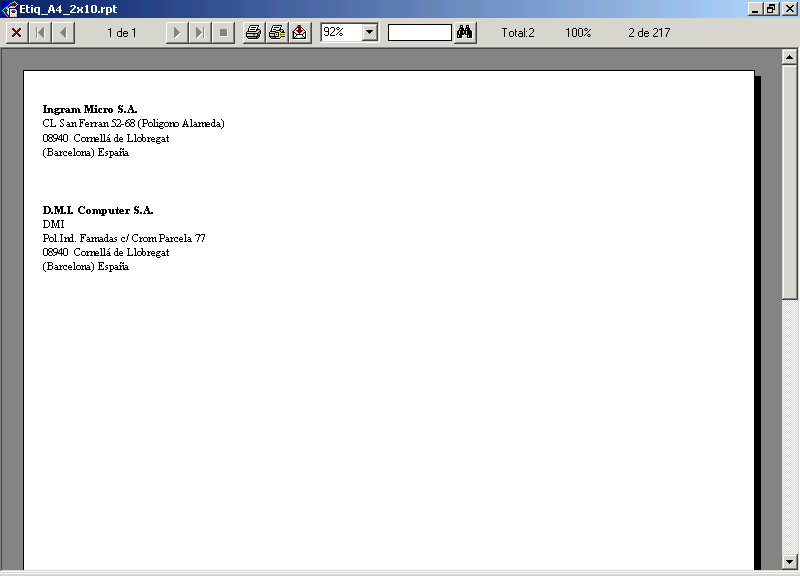Export the report with the export icon
Screen dimensions: 800x576
(x=299, y=33)
